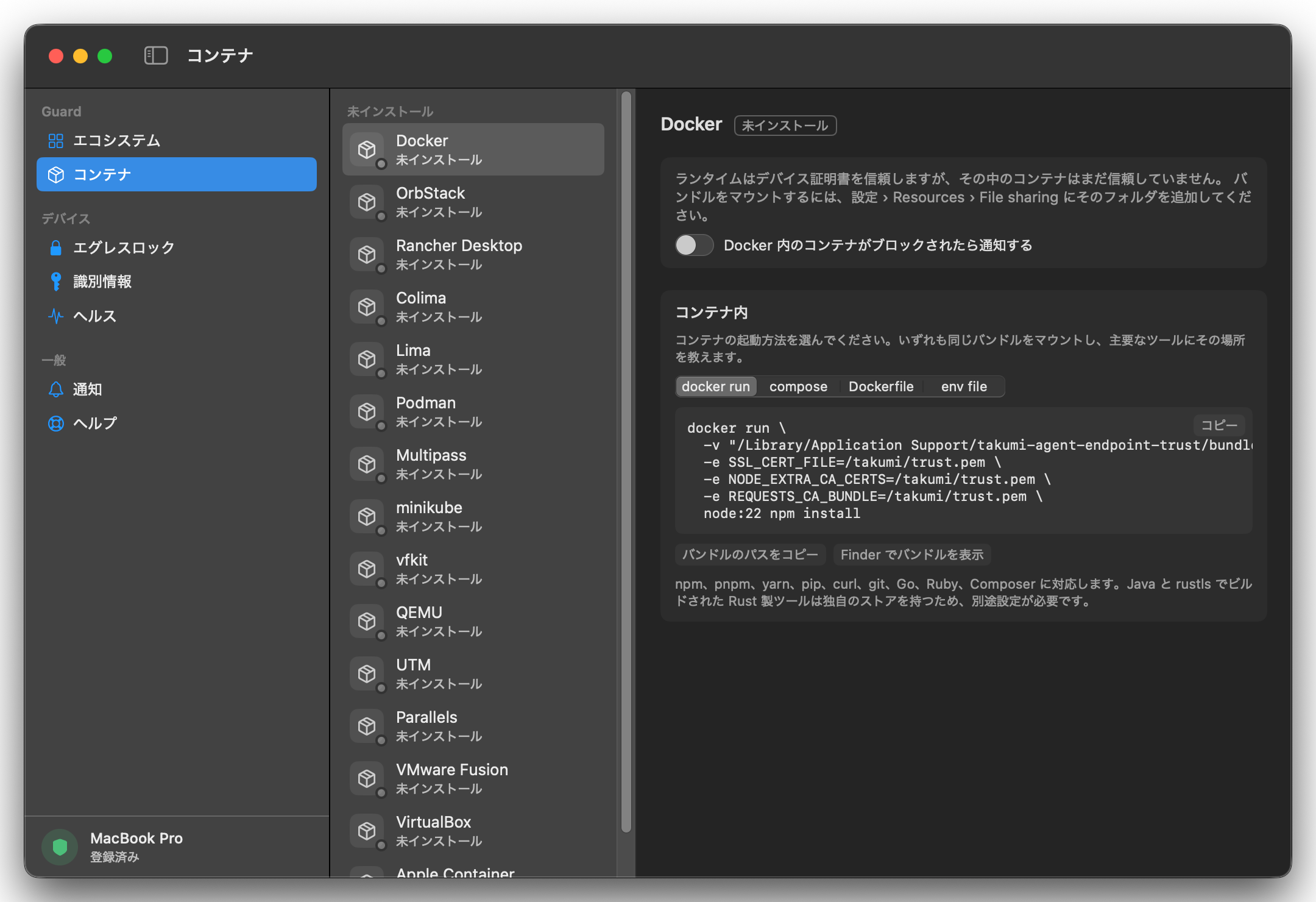1316x902 pixels.
Task: Click the Parallels container icon
Action: pyautogui.click(x=367, y=726)
